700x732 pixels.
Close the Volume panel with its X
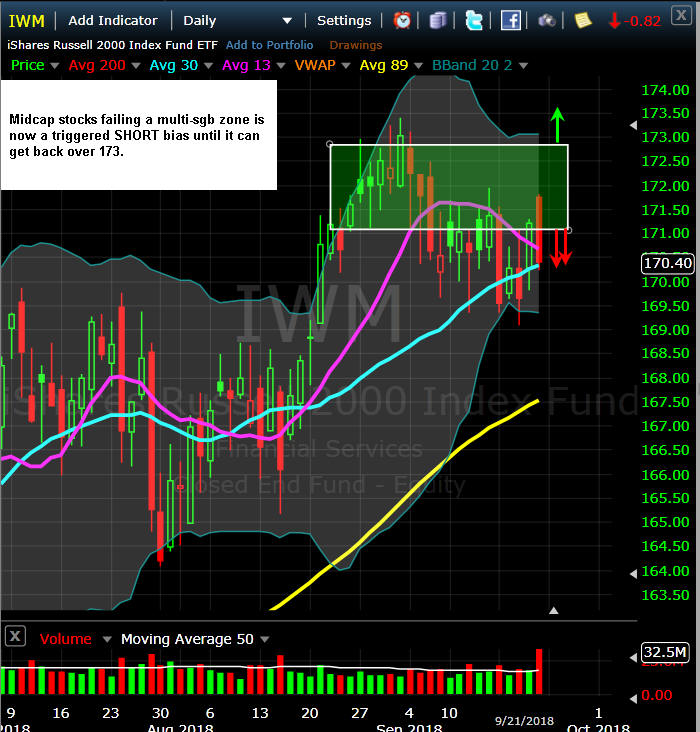[15, 636]
